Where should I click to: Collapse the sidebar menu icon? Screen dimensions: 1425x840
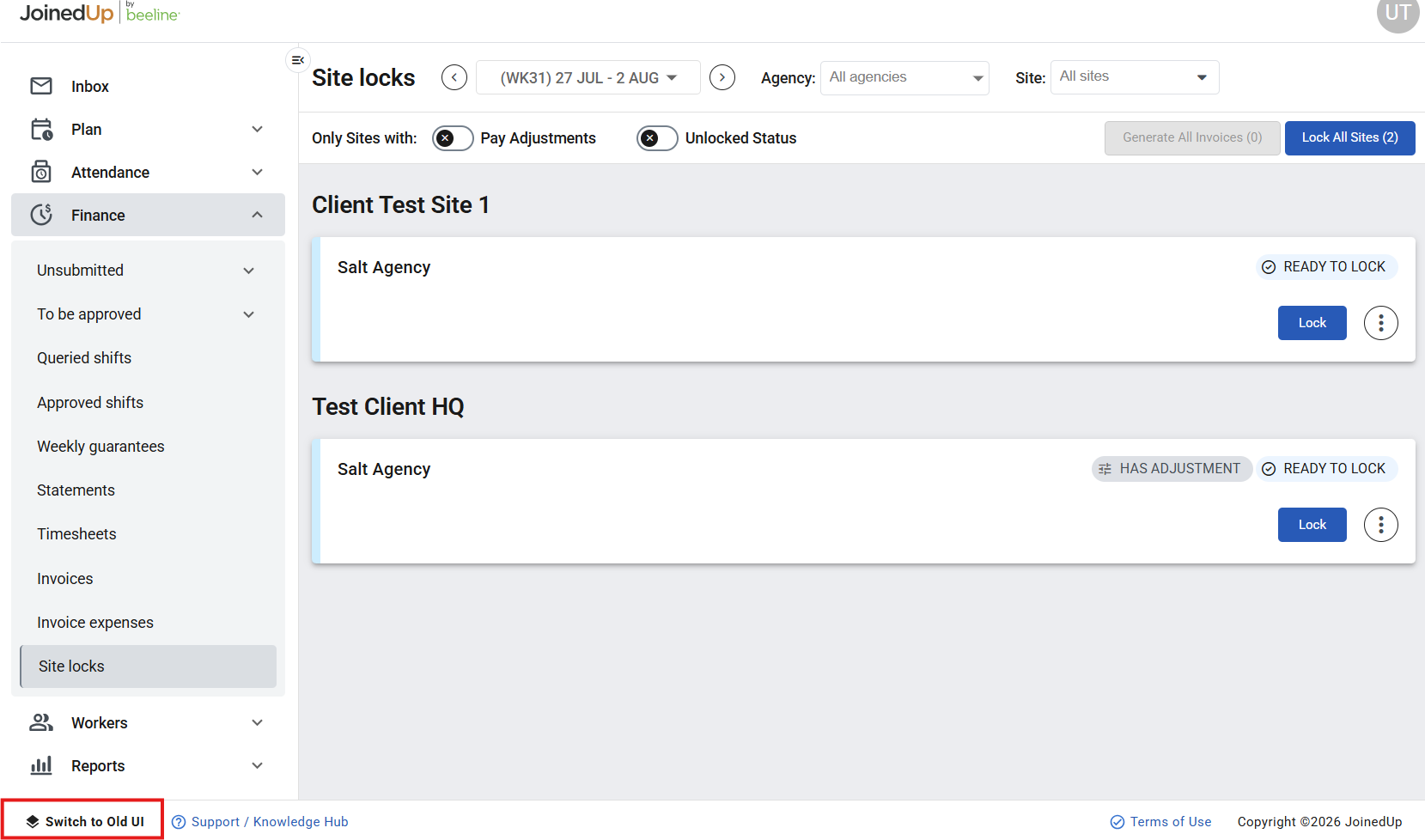point(298,60)
